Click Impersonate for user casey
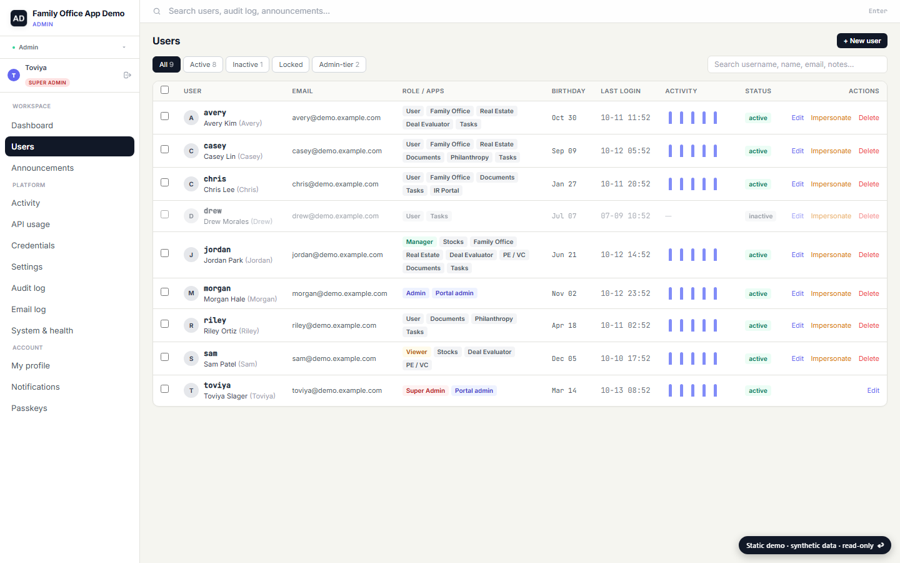Screen dimensions: 900x563 [x=831, y=151]
